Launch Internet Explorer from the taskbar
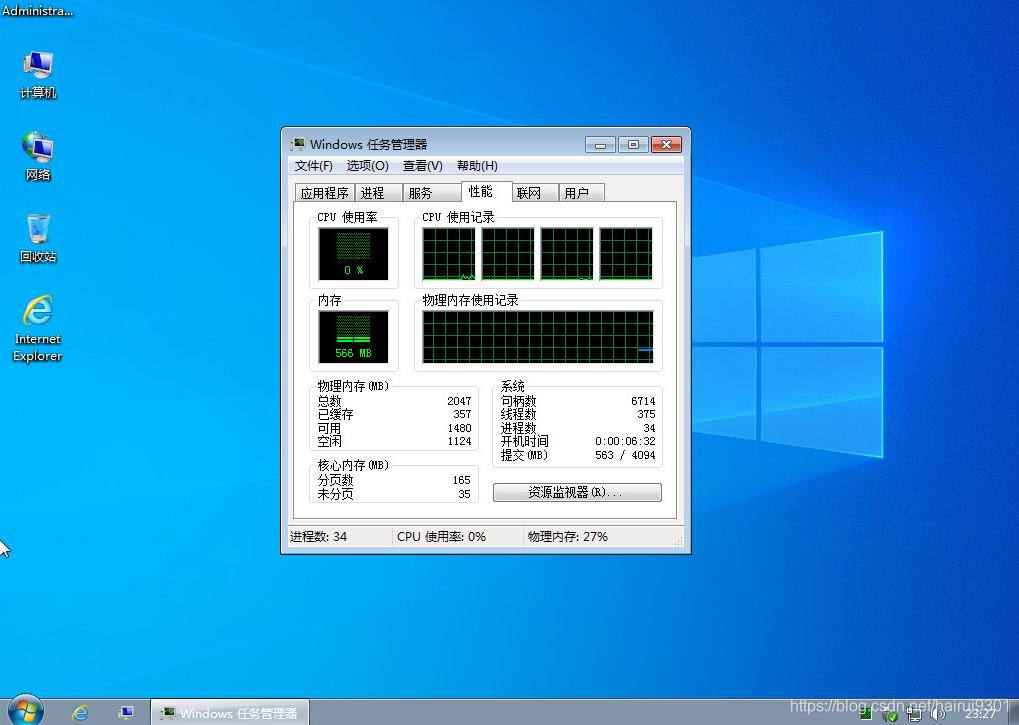This screenshot has width=1019, height=725. click(81, 713)
